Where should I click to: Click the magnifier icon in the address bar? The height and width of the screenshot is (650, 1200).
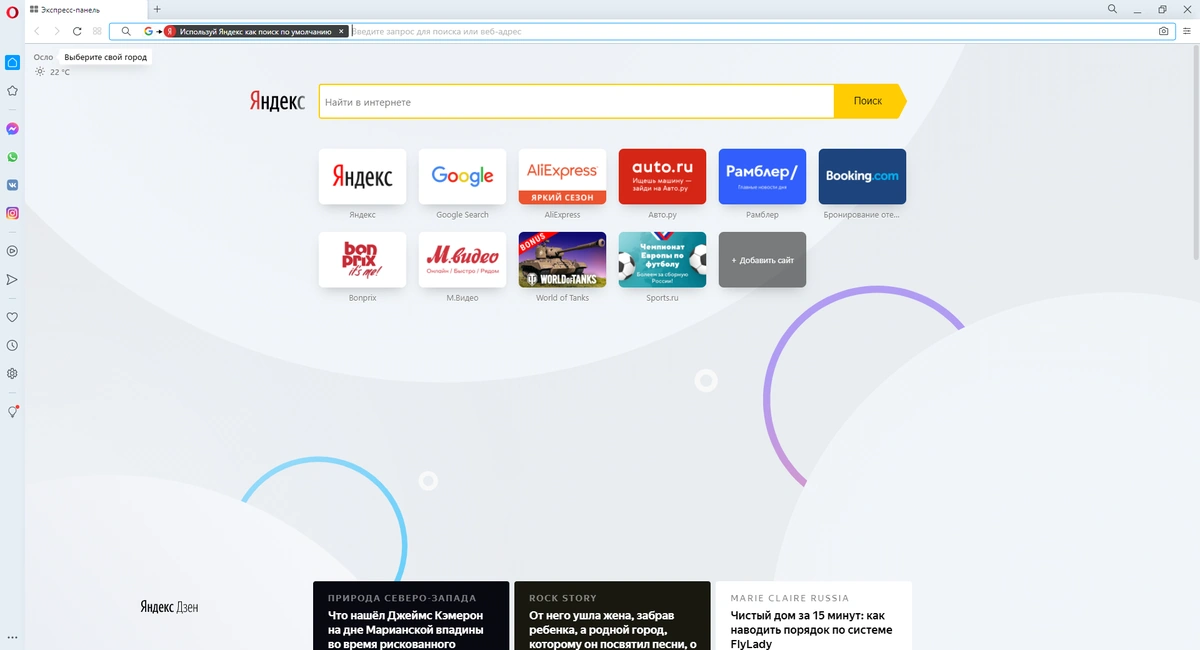click(126, 31)
